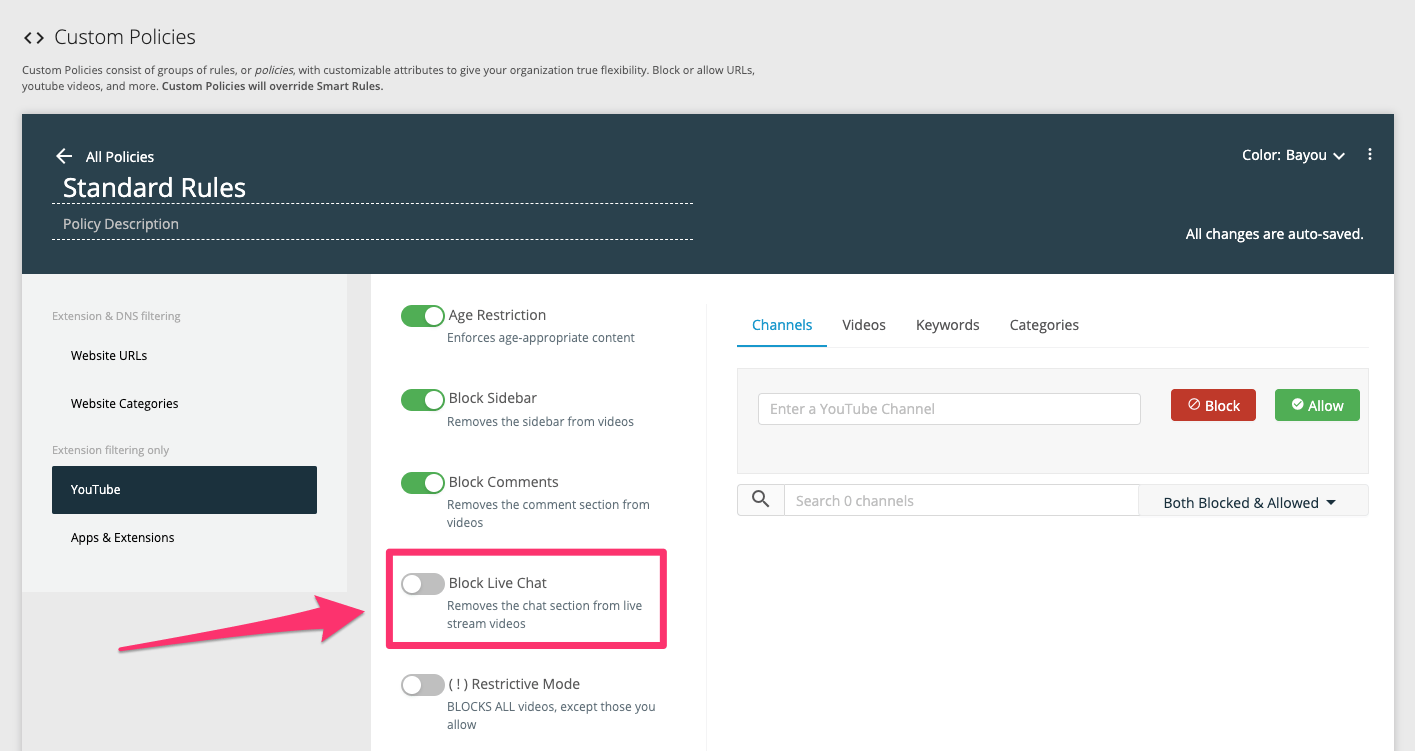Click the green Allow button
1415x751 pixels.
click(x=1317, y=405)
